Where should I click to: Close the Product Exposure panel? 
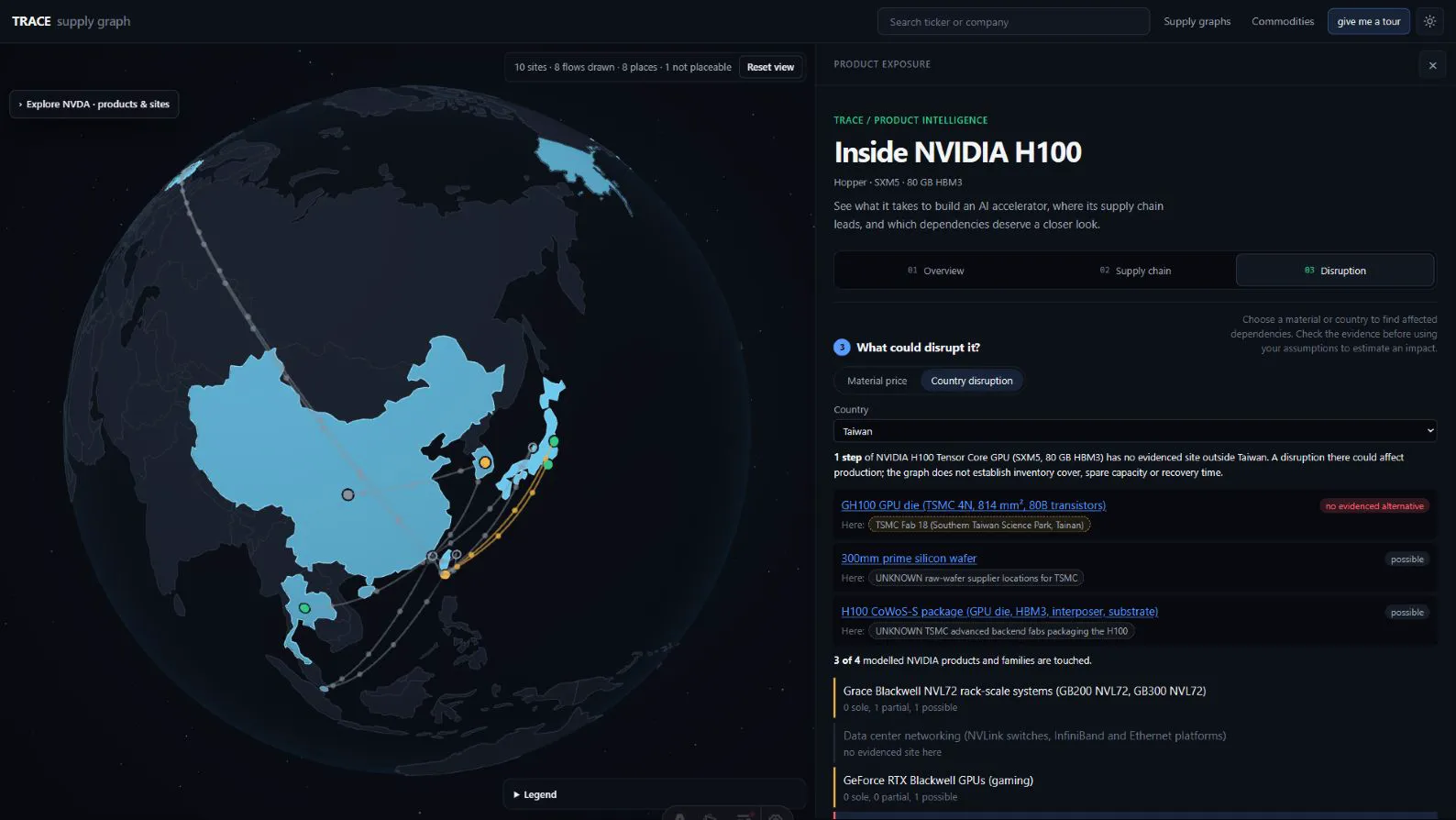[1432, 65]
